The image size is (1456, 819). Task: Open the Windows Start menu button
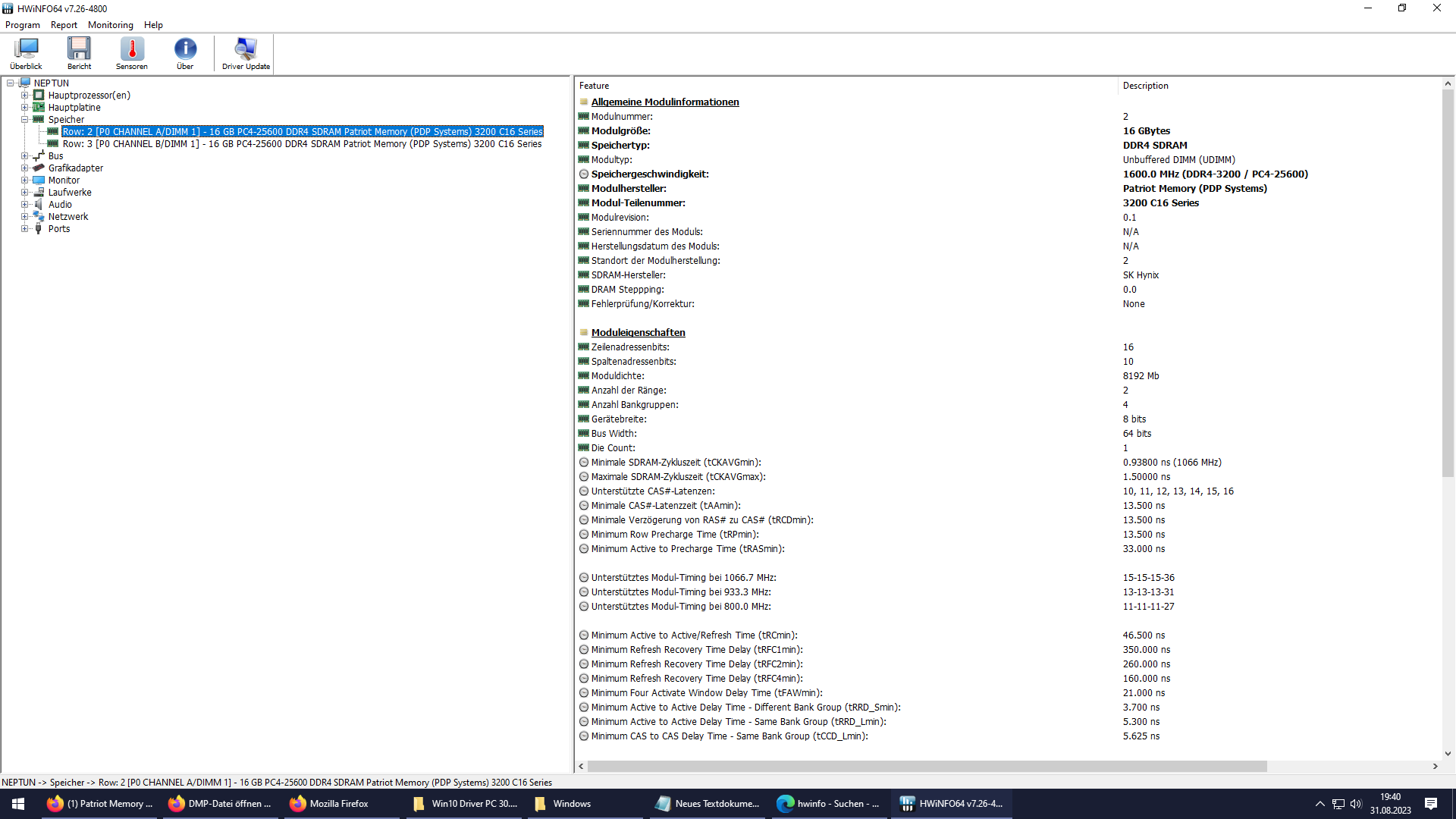click(x=18, y=804)
